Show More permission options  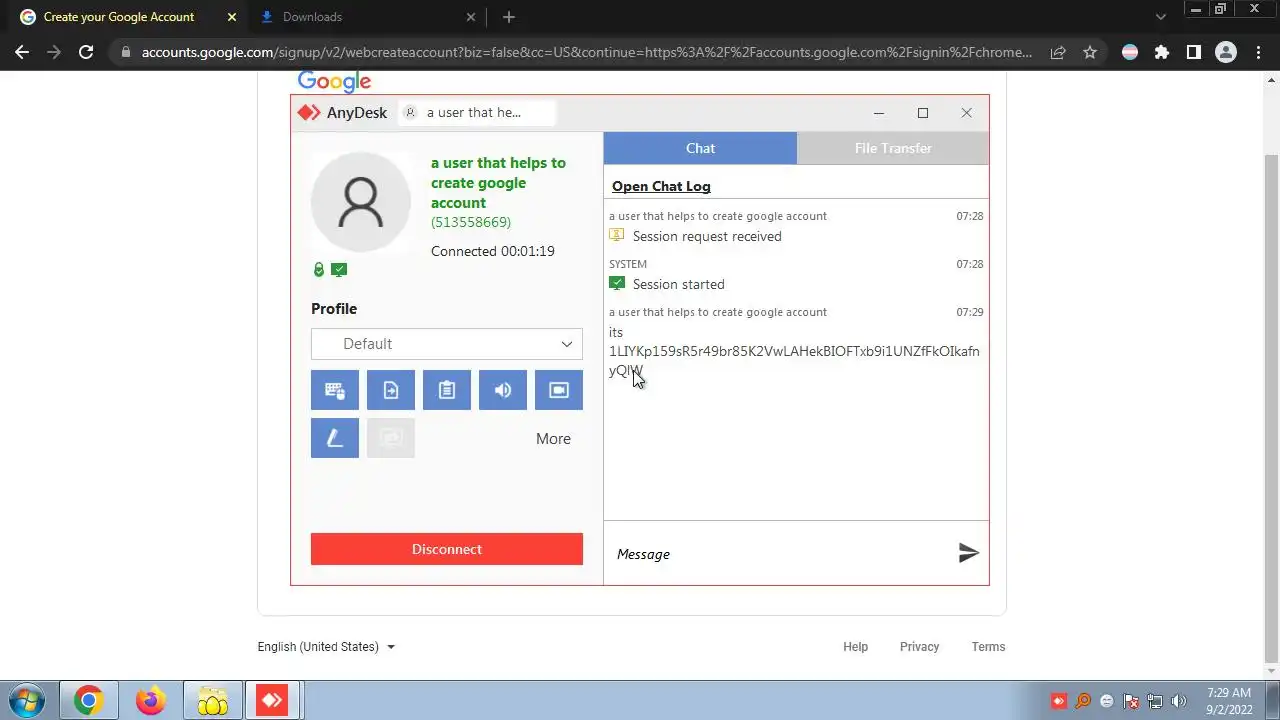pos(553,439)
